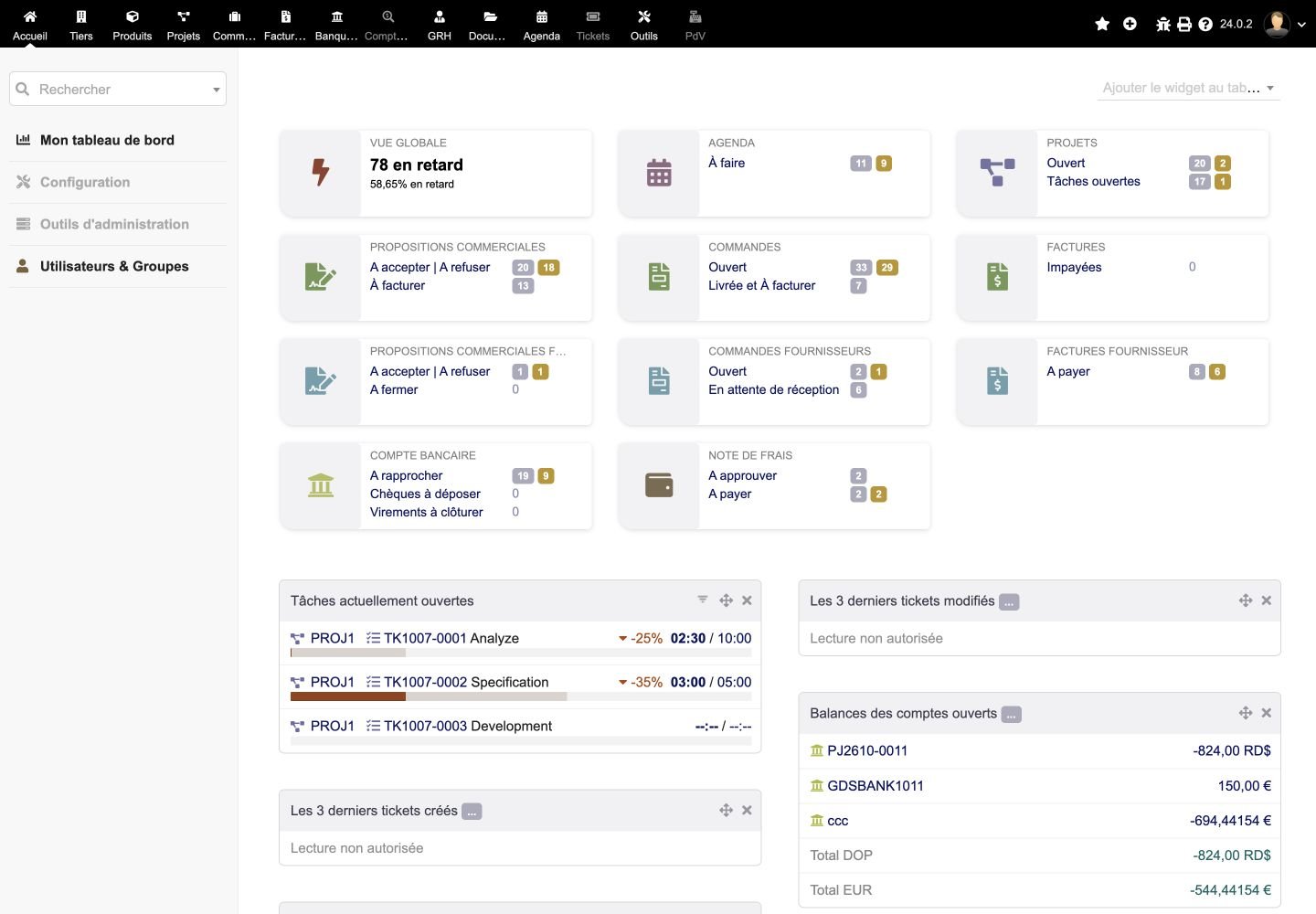Screen dimensions: 1316x914
Task: Click the printer icon
Action: coord(1184,24)
